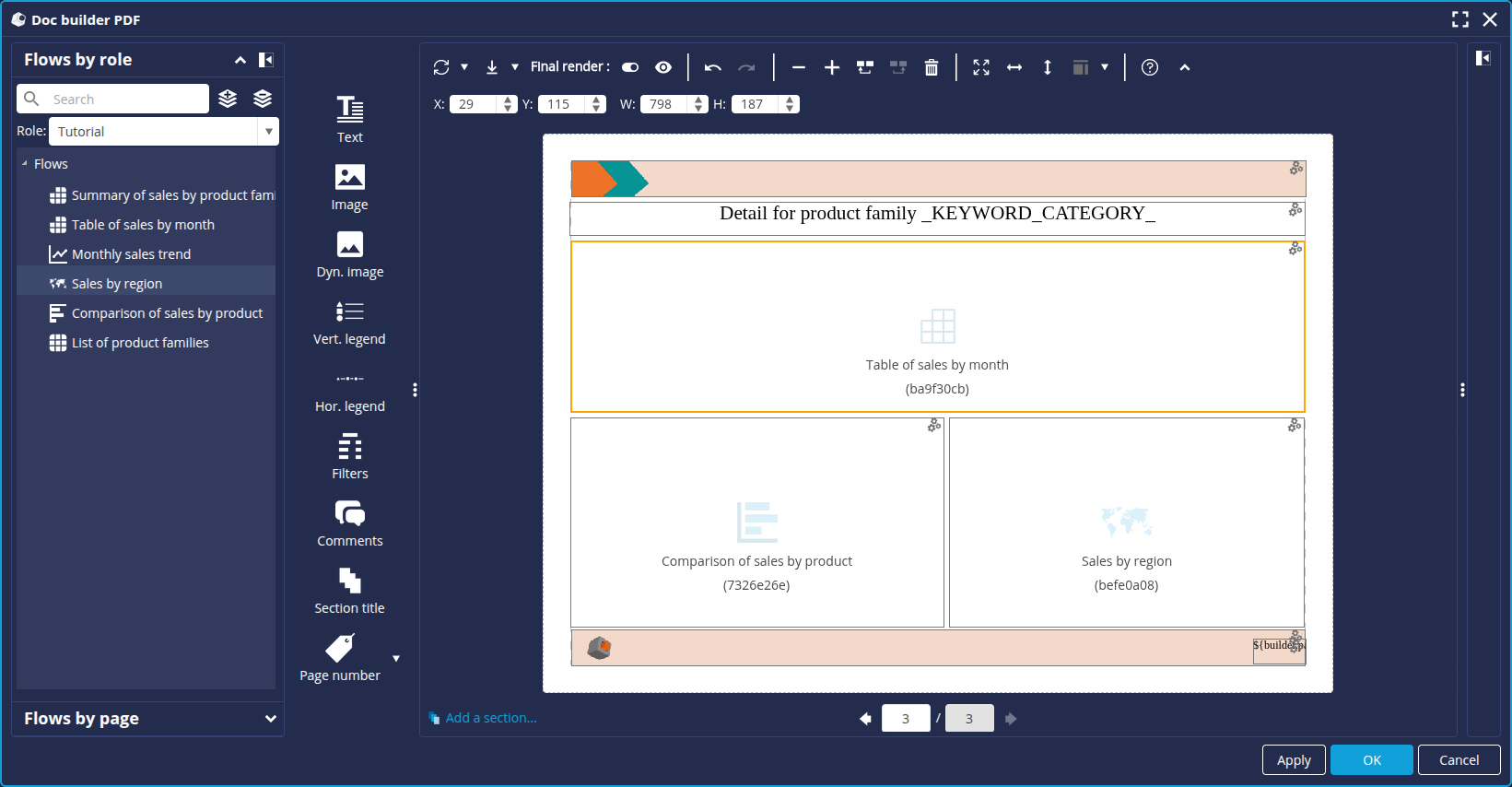Toggle the eye preview icon
Image resolution: width=1512 pixels, height=787 pixels.
click(663, 67)
